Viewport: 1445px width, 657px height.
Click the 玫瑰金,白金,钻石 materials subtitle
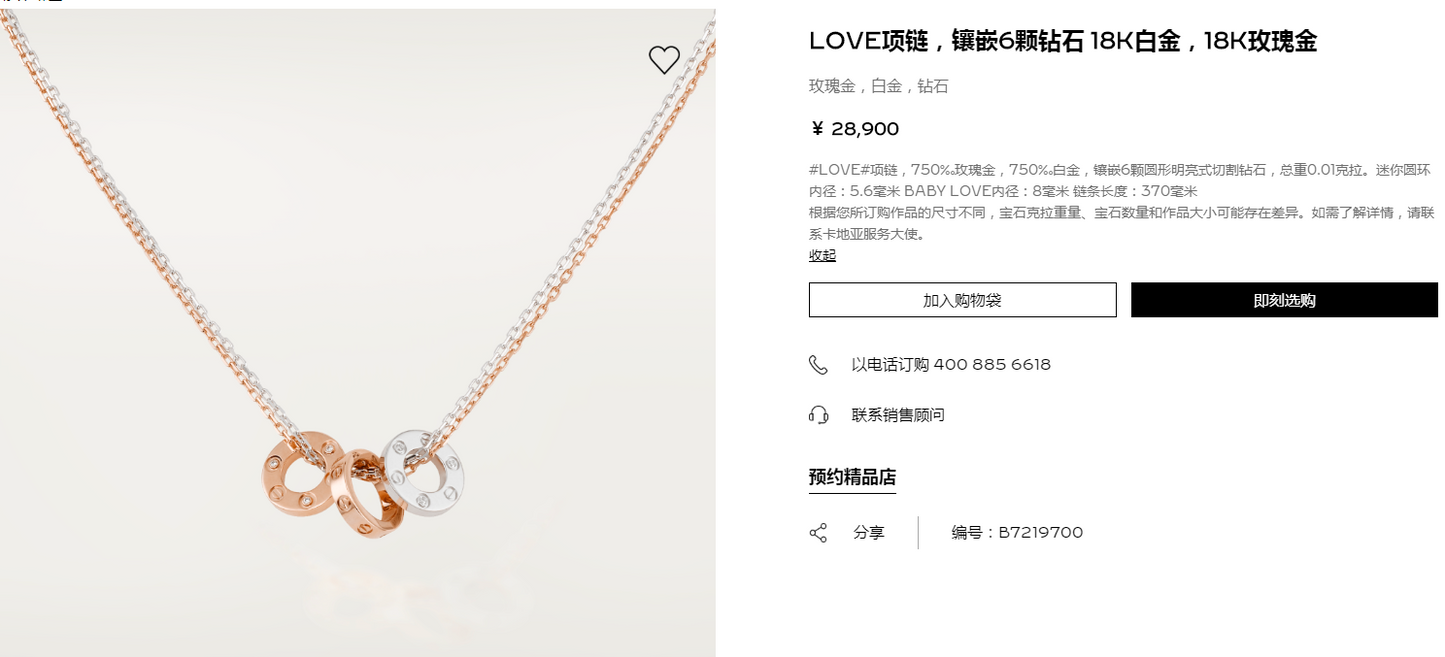pos(879,87)
